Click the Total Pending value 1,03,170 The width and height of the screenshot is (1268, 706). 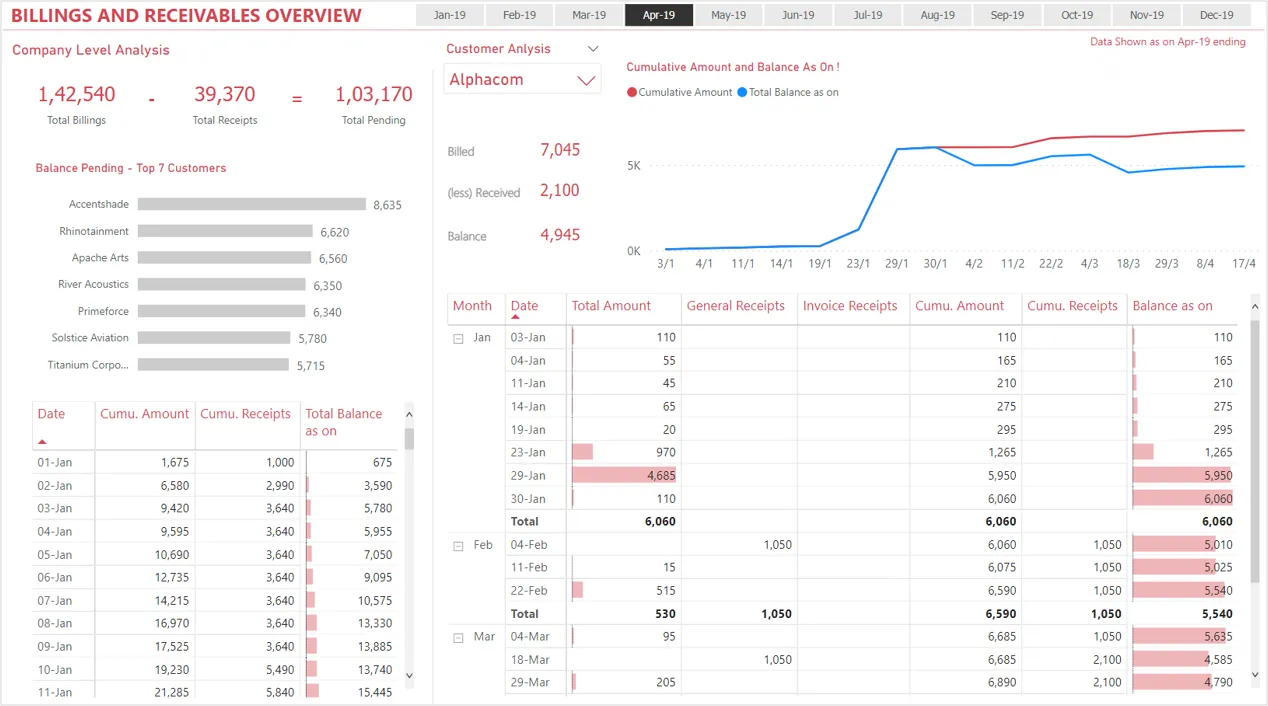coord(374,95)
